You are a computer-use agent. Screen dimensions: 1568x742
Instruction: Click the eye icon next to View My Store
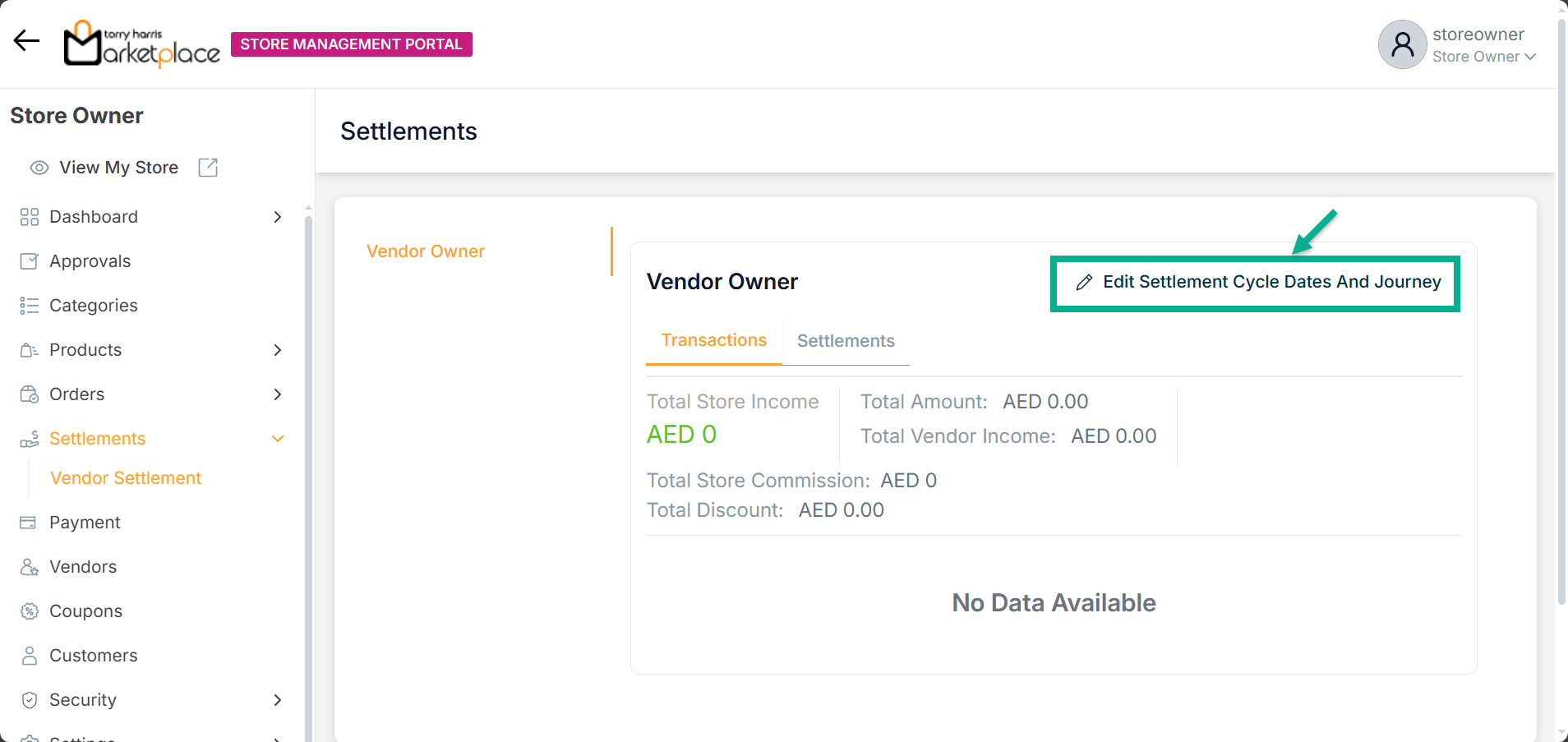point(39,168)
